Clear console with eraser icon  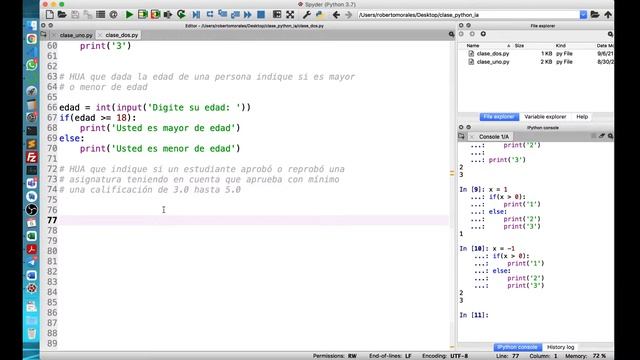pos(602,136)
